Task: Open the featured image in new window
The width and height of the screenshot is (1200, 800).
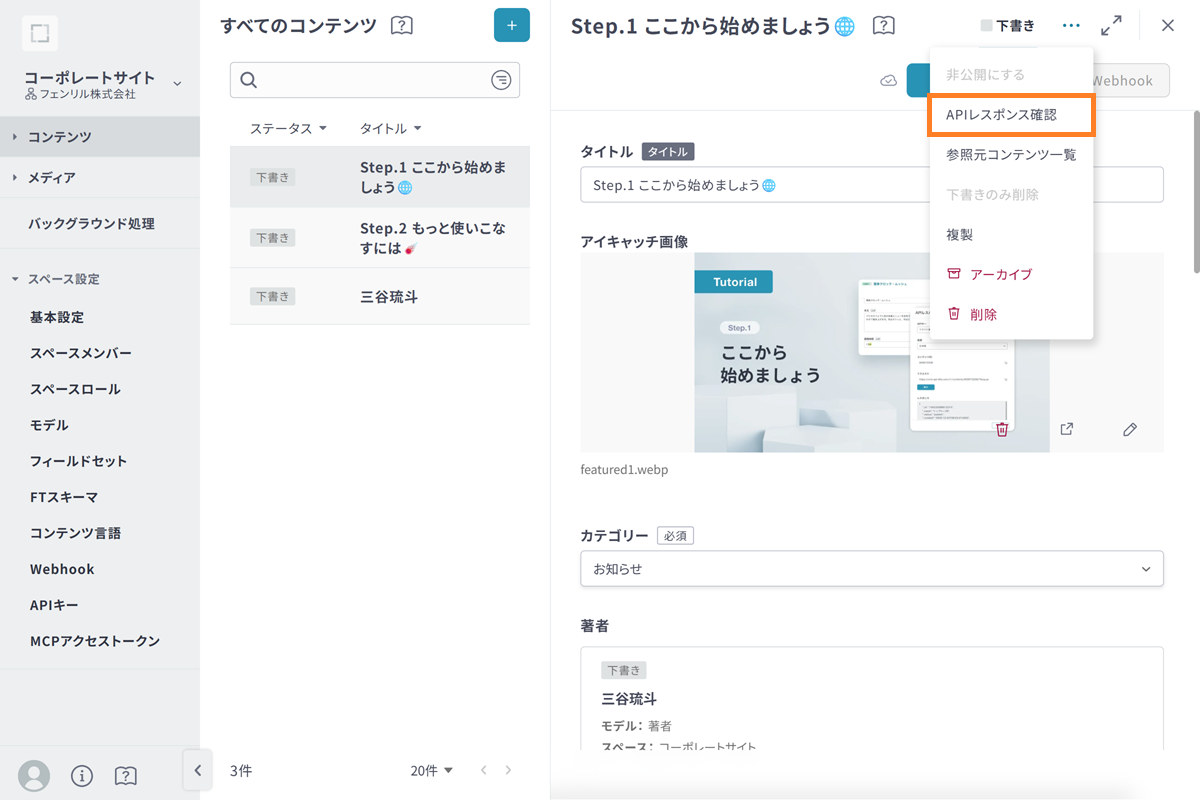Action: point(1067,429)
